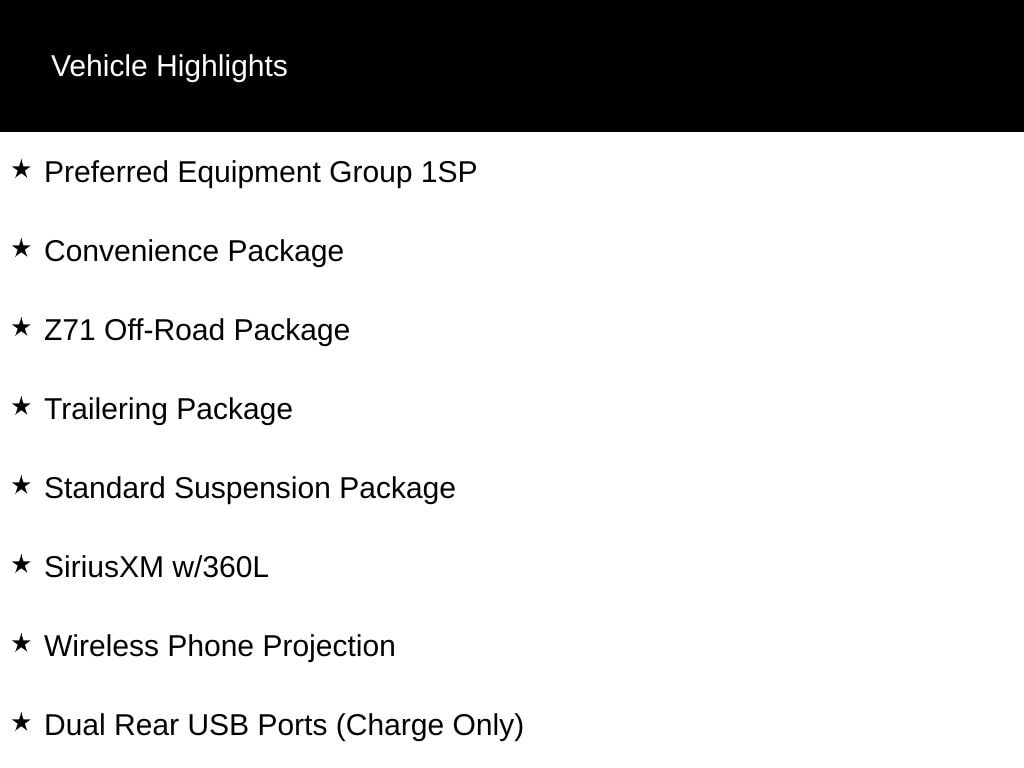
Task: Select the Preferred Equipment Group 1SP text
Action: [261, 173]
